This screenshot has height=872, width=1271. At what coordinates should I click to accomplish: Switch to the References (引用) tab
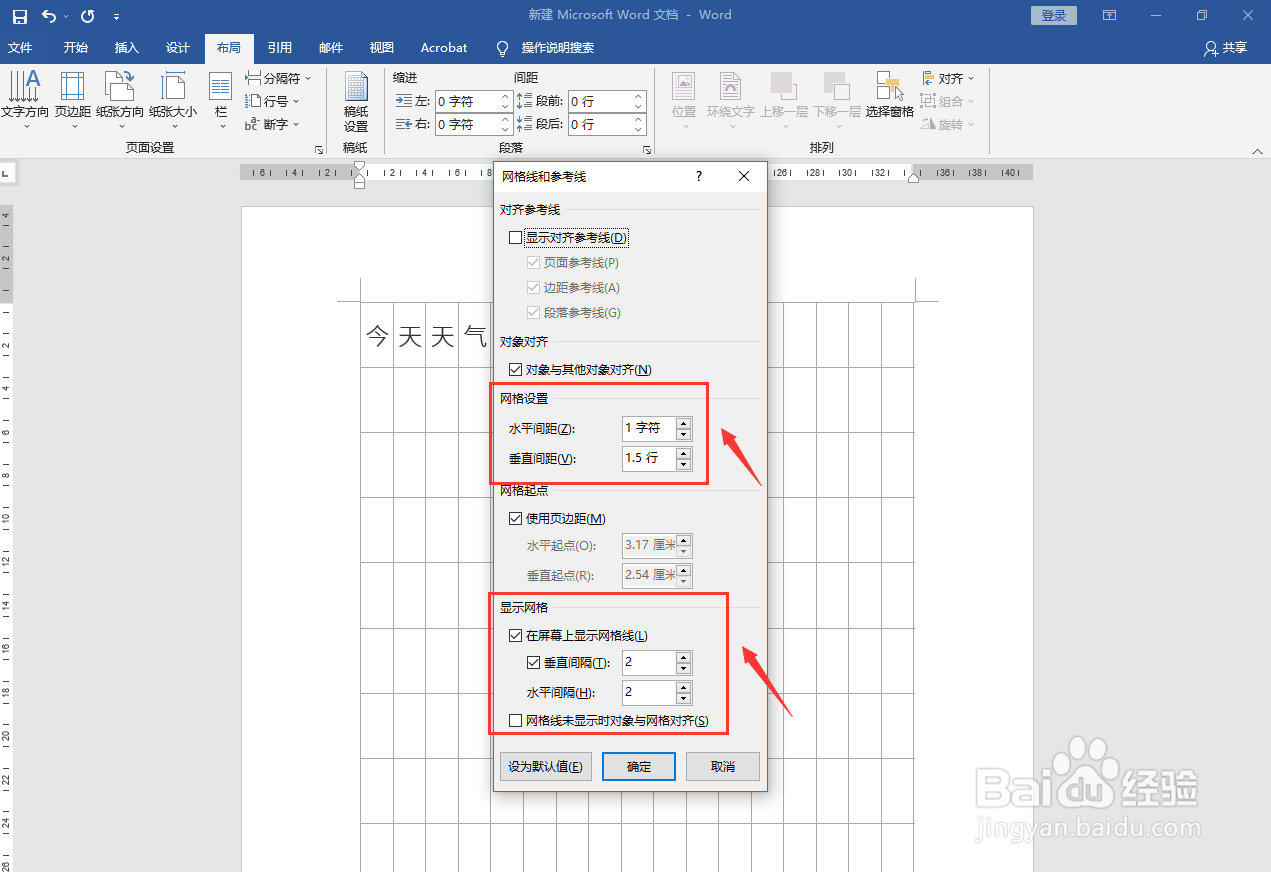pyautogui.click(x=280, y=48)
